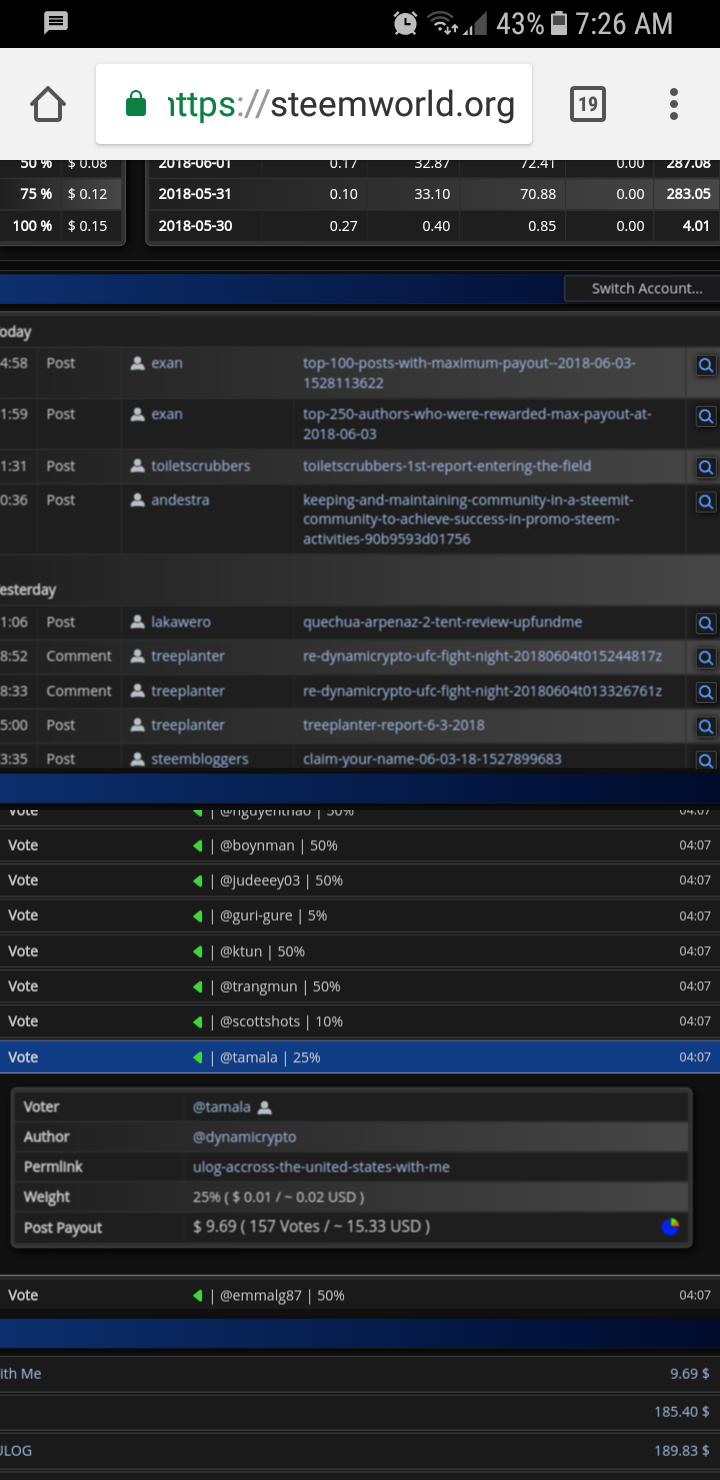Open re-dynamicrypto-ufc-fight-night 015244817z link
Viewport: 720px width, 1480px height.
point(482,656)
